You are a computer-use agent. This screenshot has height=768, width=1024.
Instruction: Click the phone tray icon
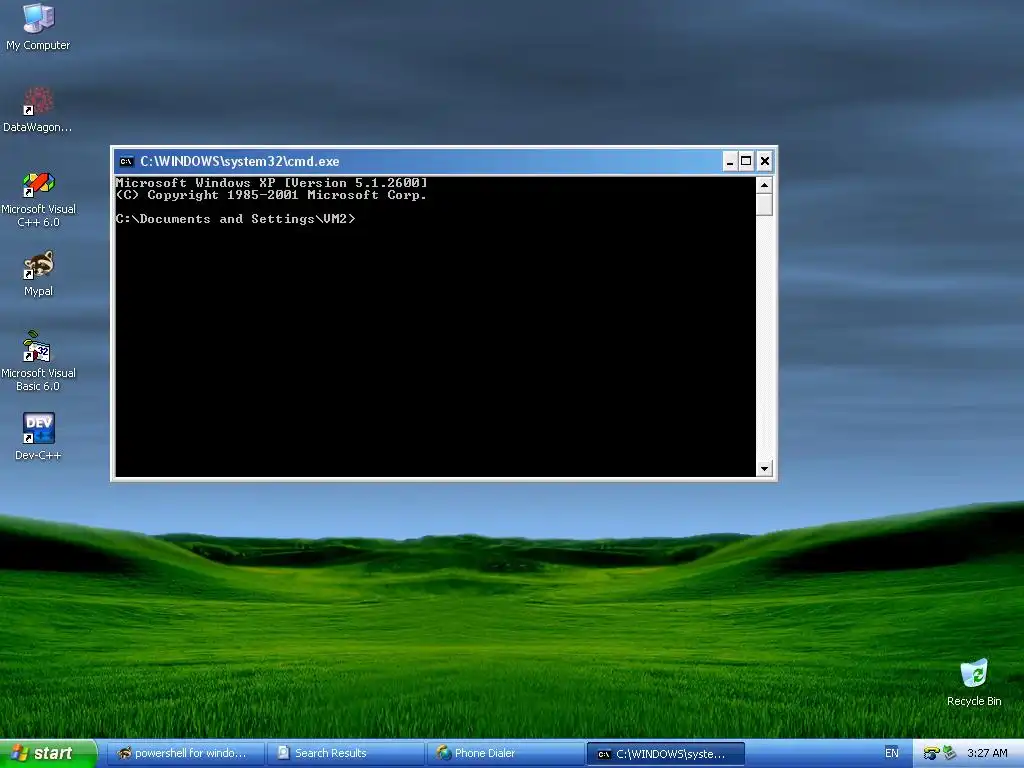(931, 754)
